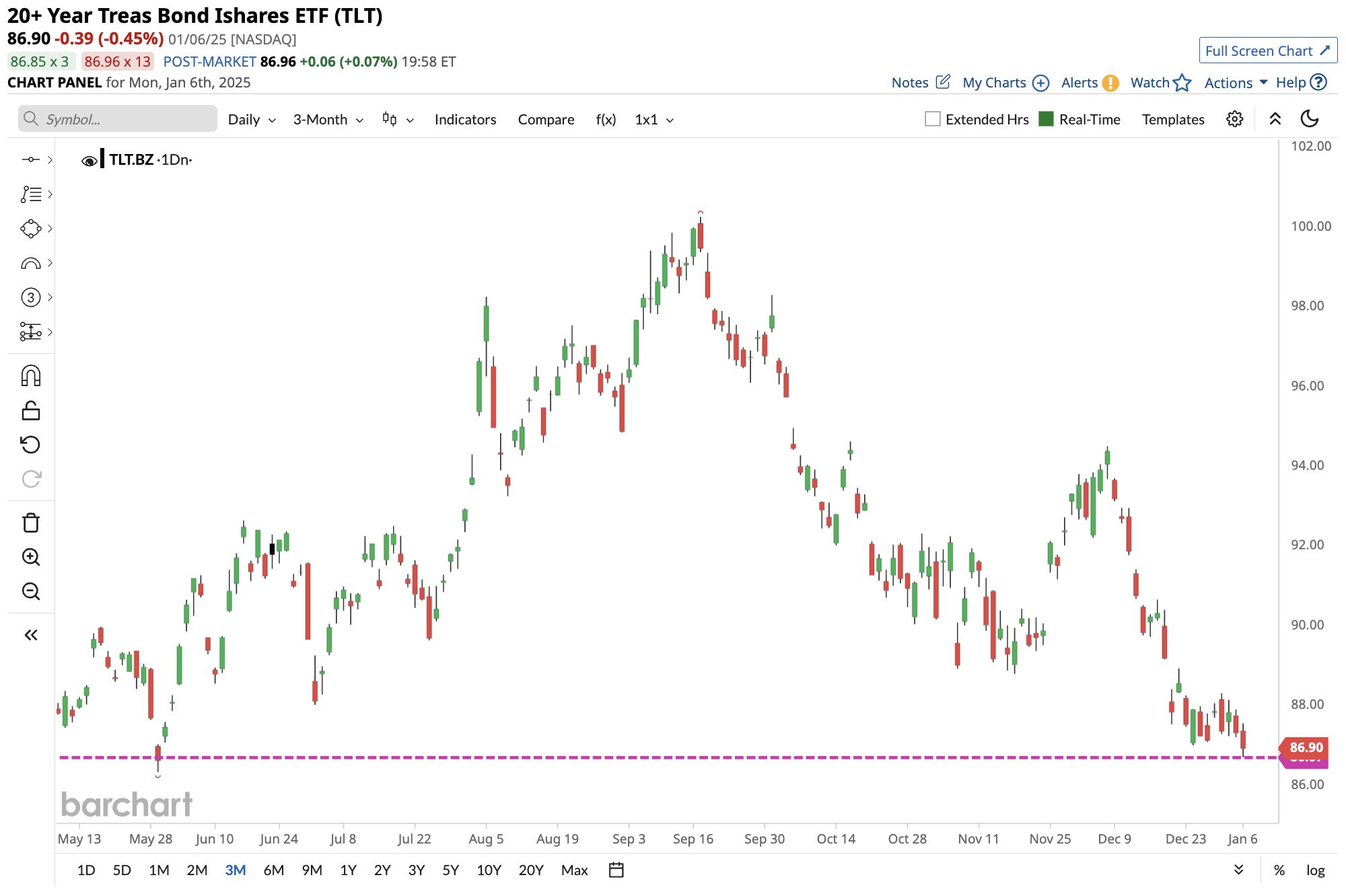Viewport: 1346px width, 896px height.
Task: Open the date range calendar picker
Action: pos(616,870)
